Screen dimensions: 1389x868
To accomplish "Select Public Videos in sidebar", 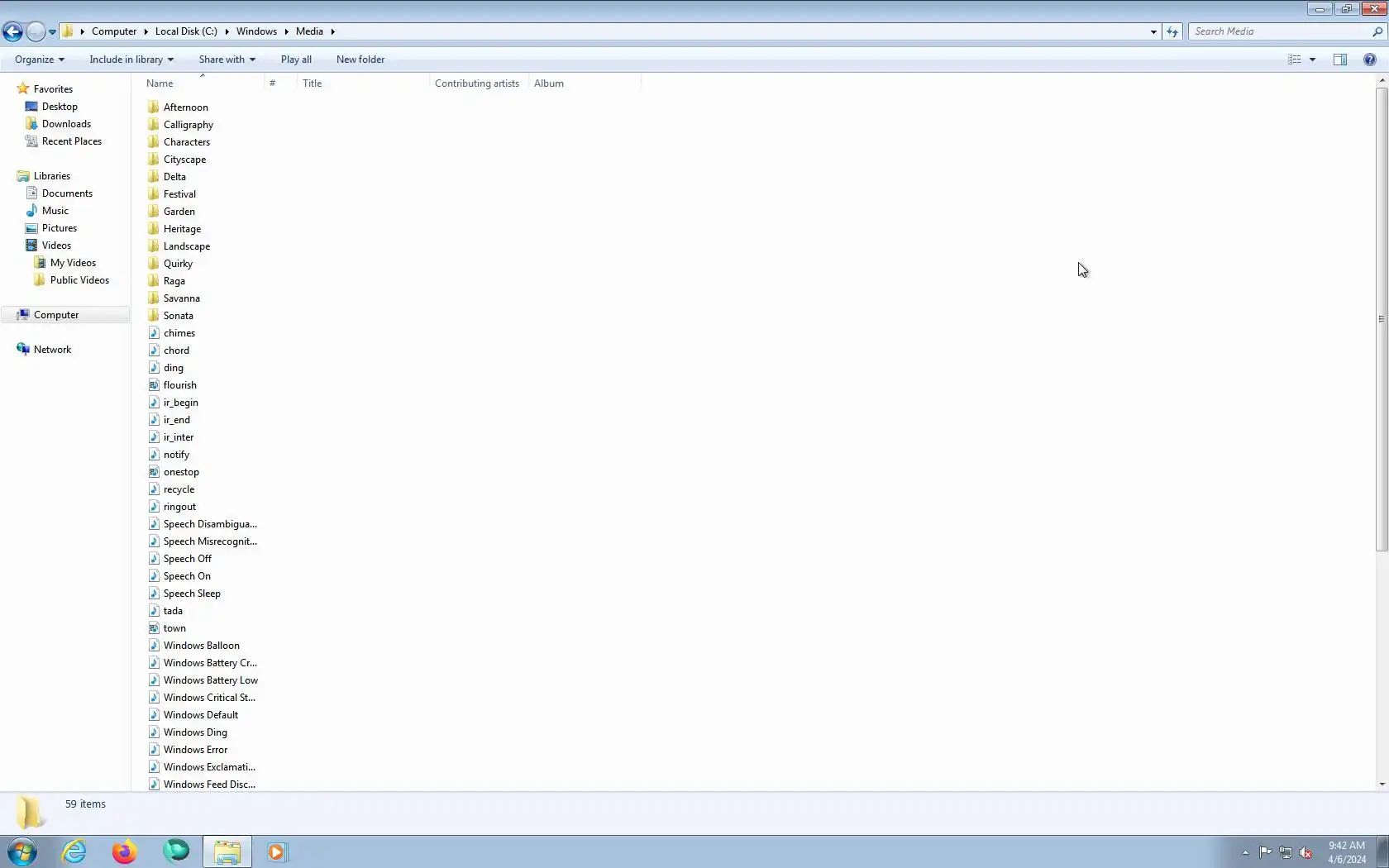I will coord(79,280).
